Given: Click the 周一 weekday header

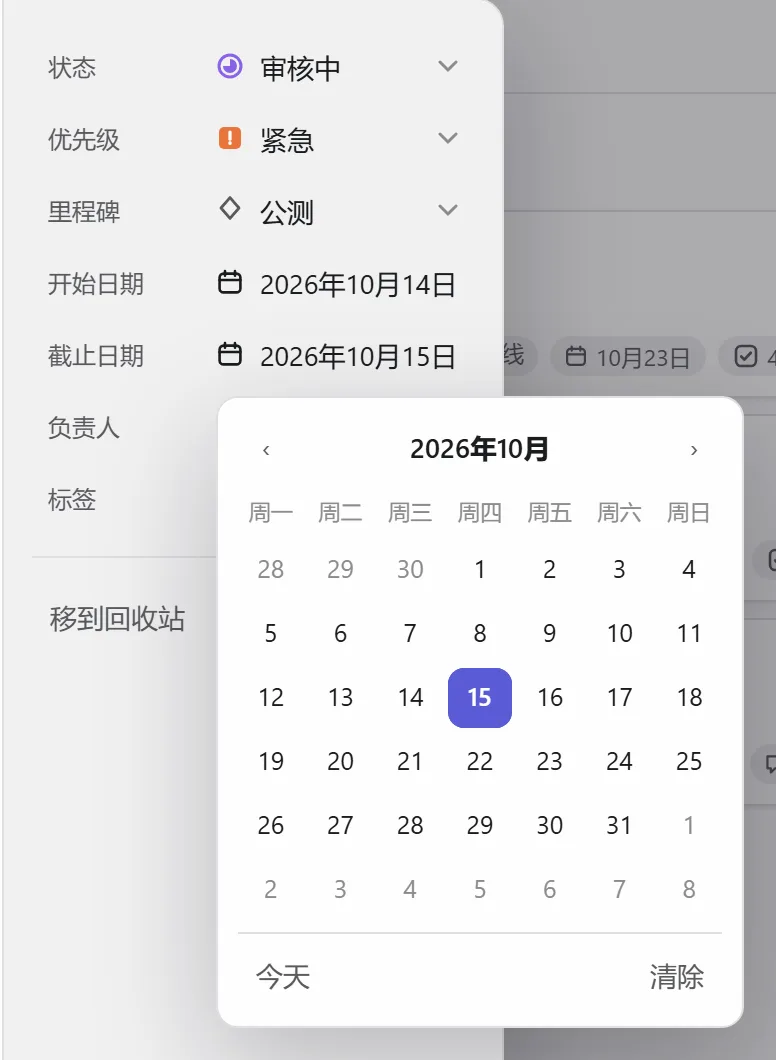Looking at the screenshot, I should (271, 513).
